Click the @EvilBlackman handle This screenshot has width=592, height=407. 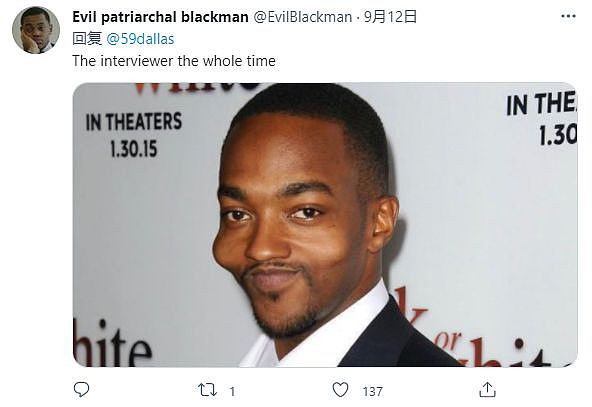point(302,17)
